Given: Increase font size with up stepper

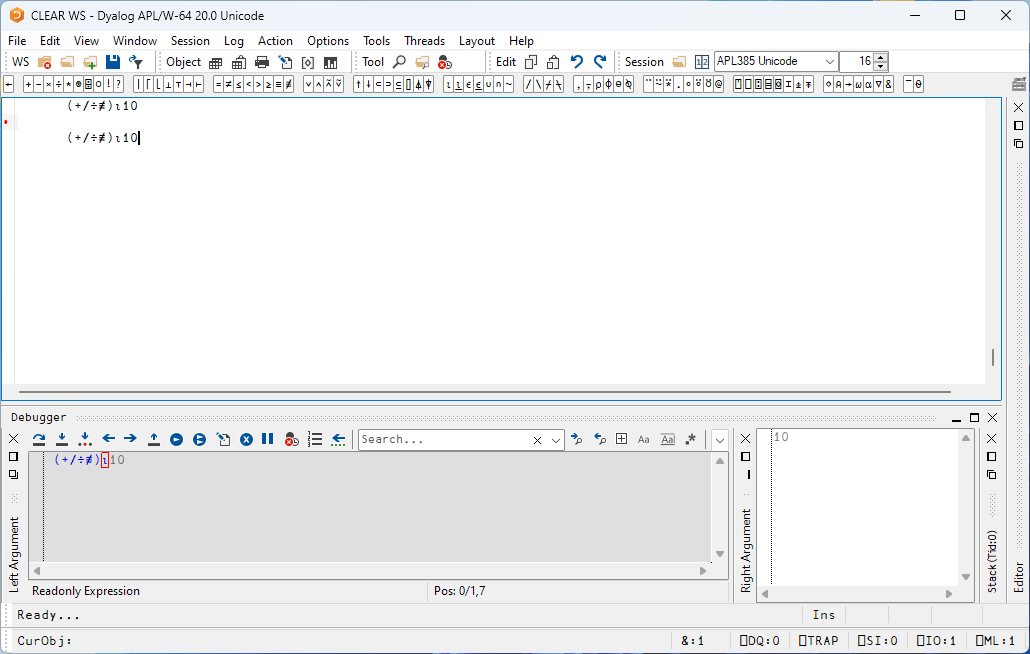Looking at the screenshot, I should pos(880,57).
